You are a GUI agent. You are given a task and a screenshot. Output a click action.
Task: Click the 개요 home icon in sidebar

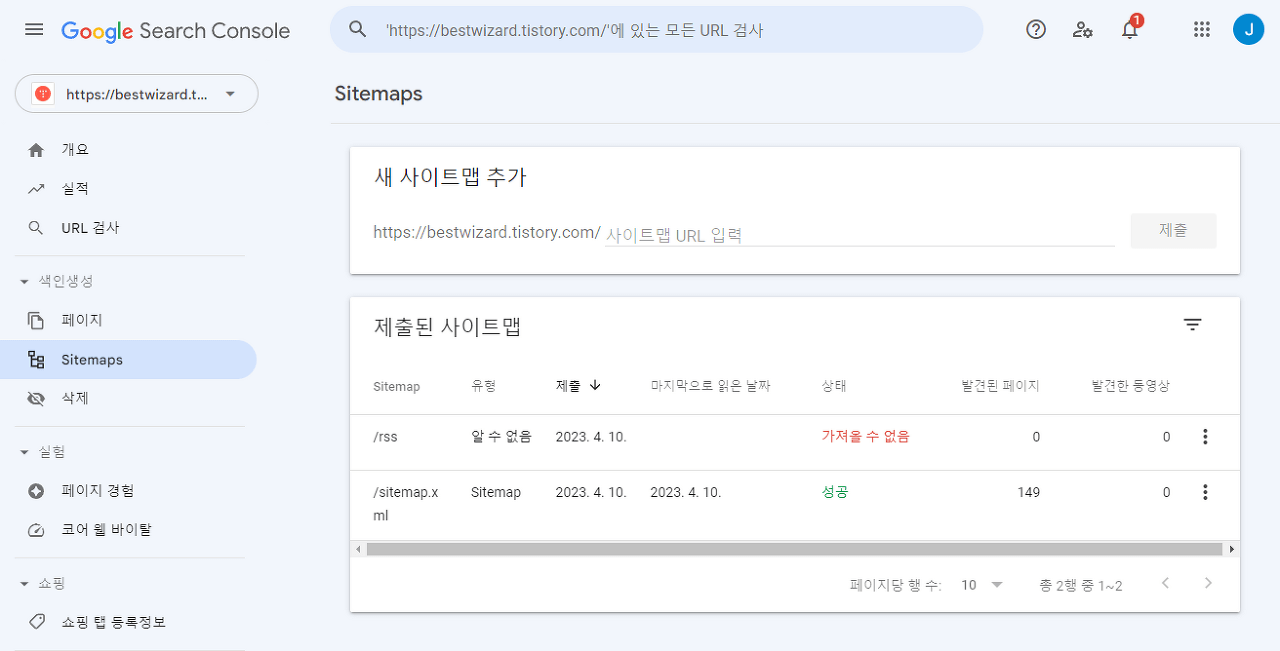[36, 148]
